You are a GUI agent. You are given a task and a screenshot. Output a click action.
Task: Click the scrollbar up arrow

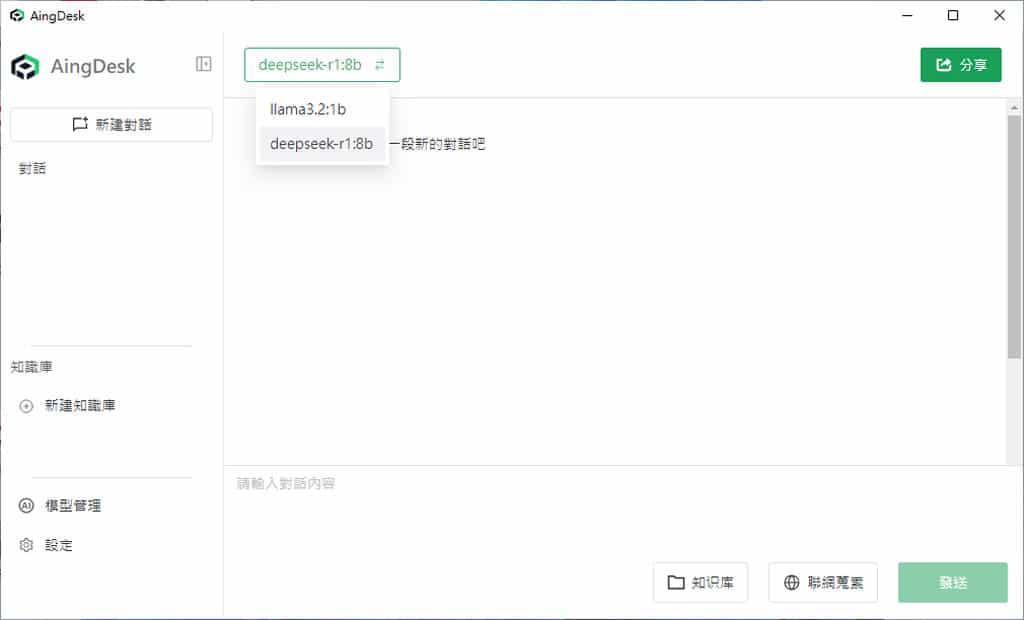(x=1014, y=107)
